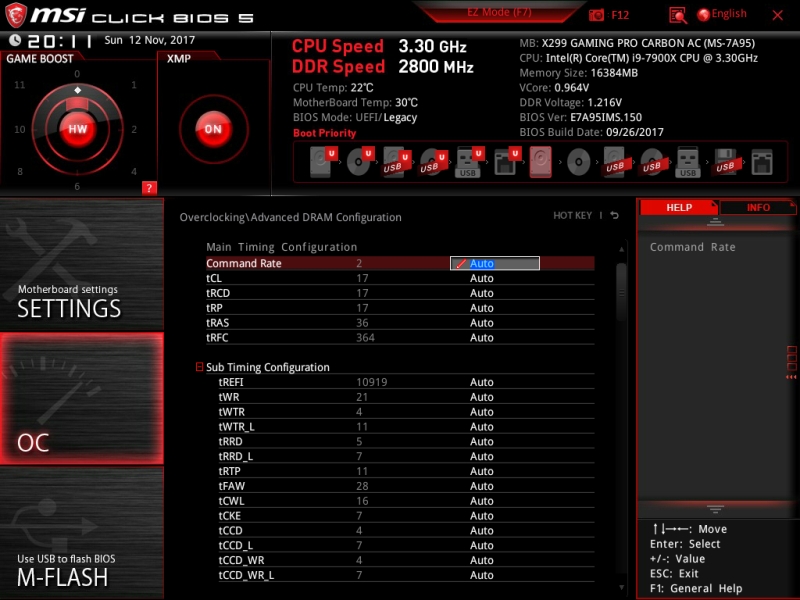Click the settings list scrollbar thumb

621,292
